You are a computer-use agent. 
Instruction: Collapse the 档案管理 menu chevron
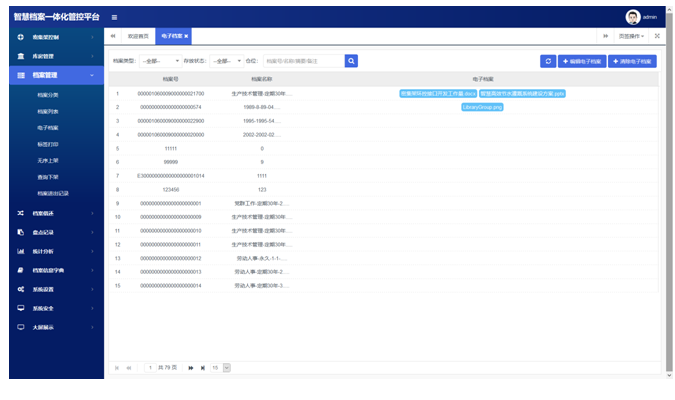pyautogui.click(x=92, y=75)
